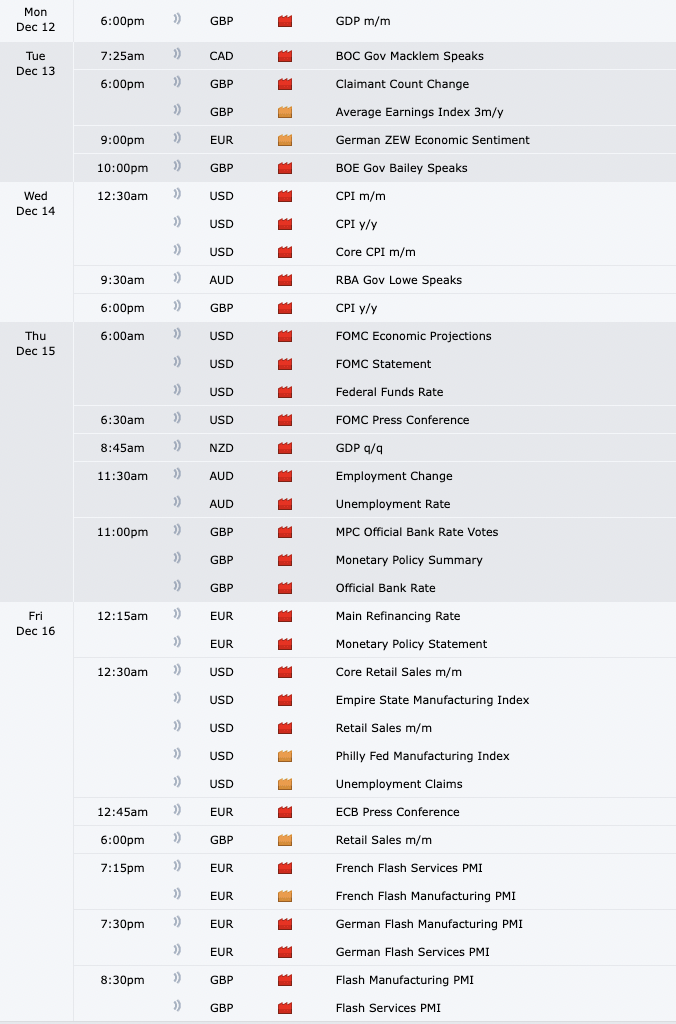Click the speaker icon beside NZD GDP q/q
The width and height of the screenshot is (676, 1024).
pos(178,448)
